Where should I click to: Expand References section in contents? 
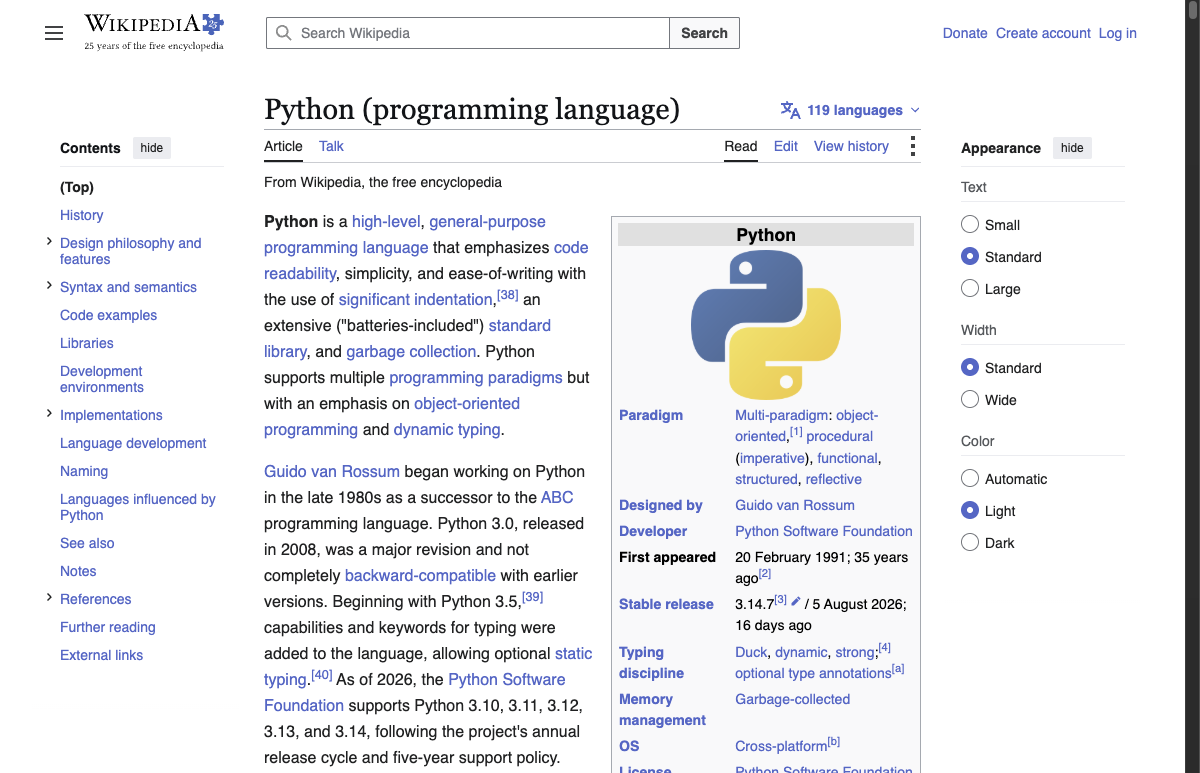(x=49, y=598)
